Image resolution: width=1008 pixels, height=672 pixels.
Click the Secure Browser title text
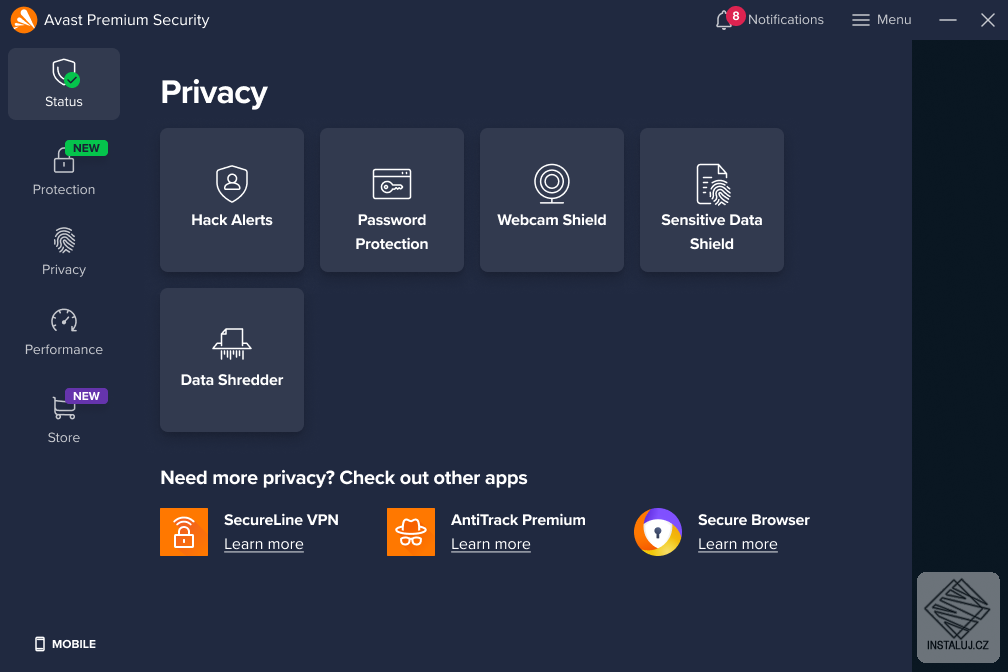[x=753, y=520]
